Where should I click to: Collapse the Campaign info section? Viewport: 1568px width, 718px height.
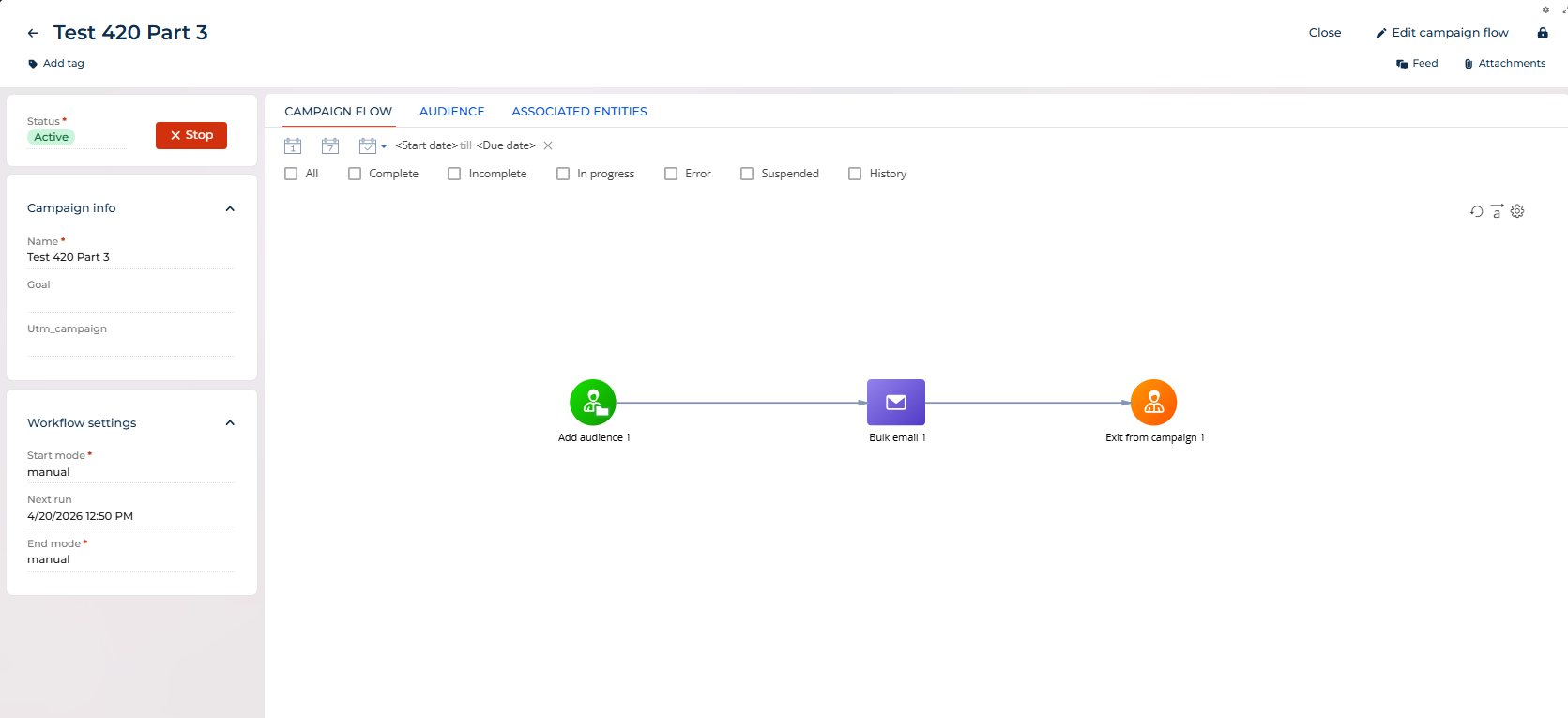pyautogui.click(x=230, y=208)
